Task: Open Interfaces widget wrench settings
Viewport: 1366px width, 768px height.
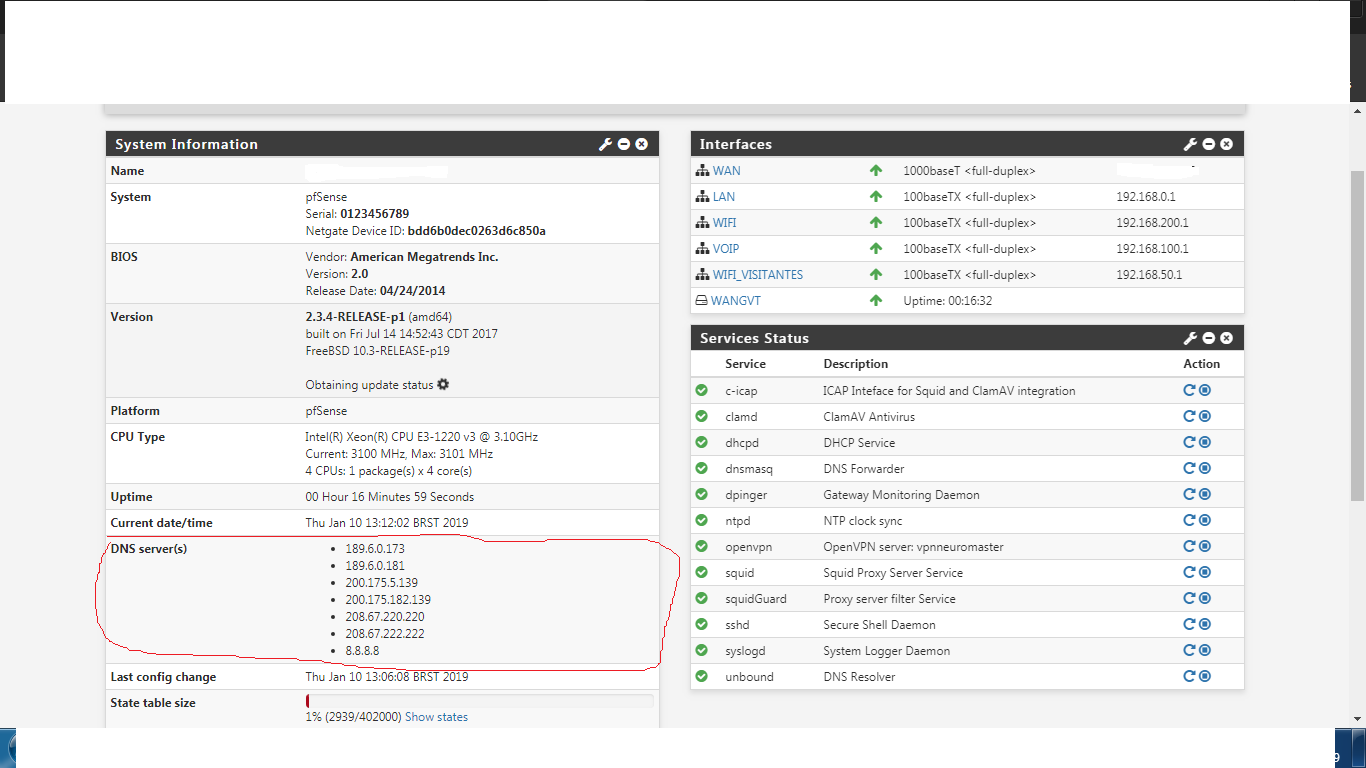Action: 1190,145
